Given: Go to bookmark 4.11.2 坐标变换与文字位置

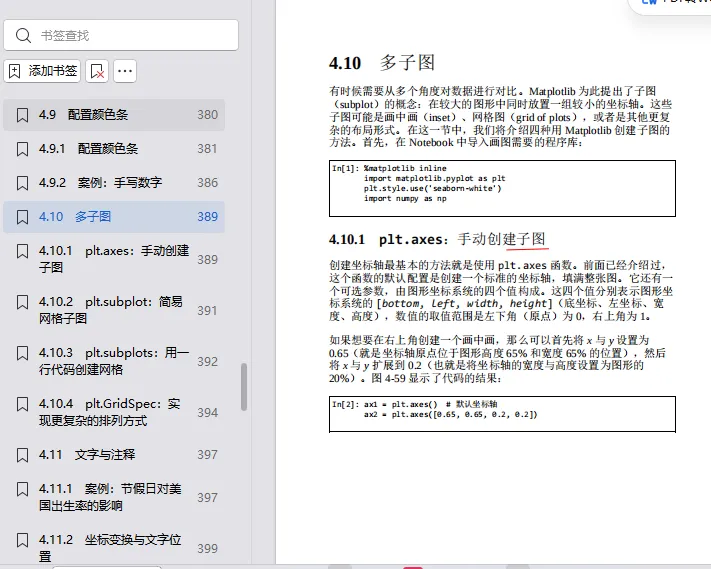Looking at the screenshot, I should pos(114,547).
